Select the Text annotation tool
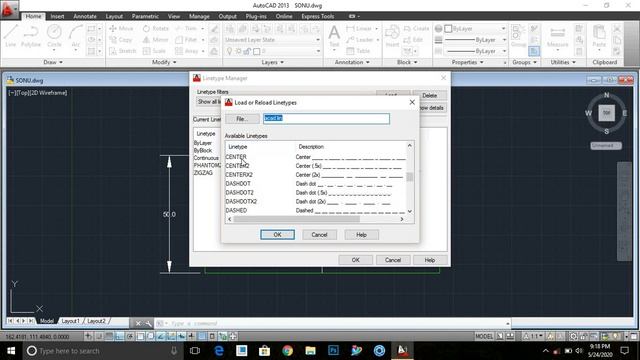The image size is (640, 360). pyautogui.click(x=334, y=36)
